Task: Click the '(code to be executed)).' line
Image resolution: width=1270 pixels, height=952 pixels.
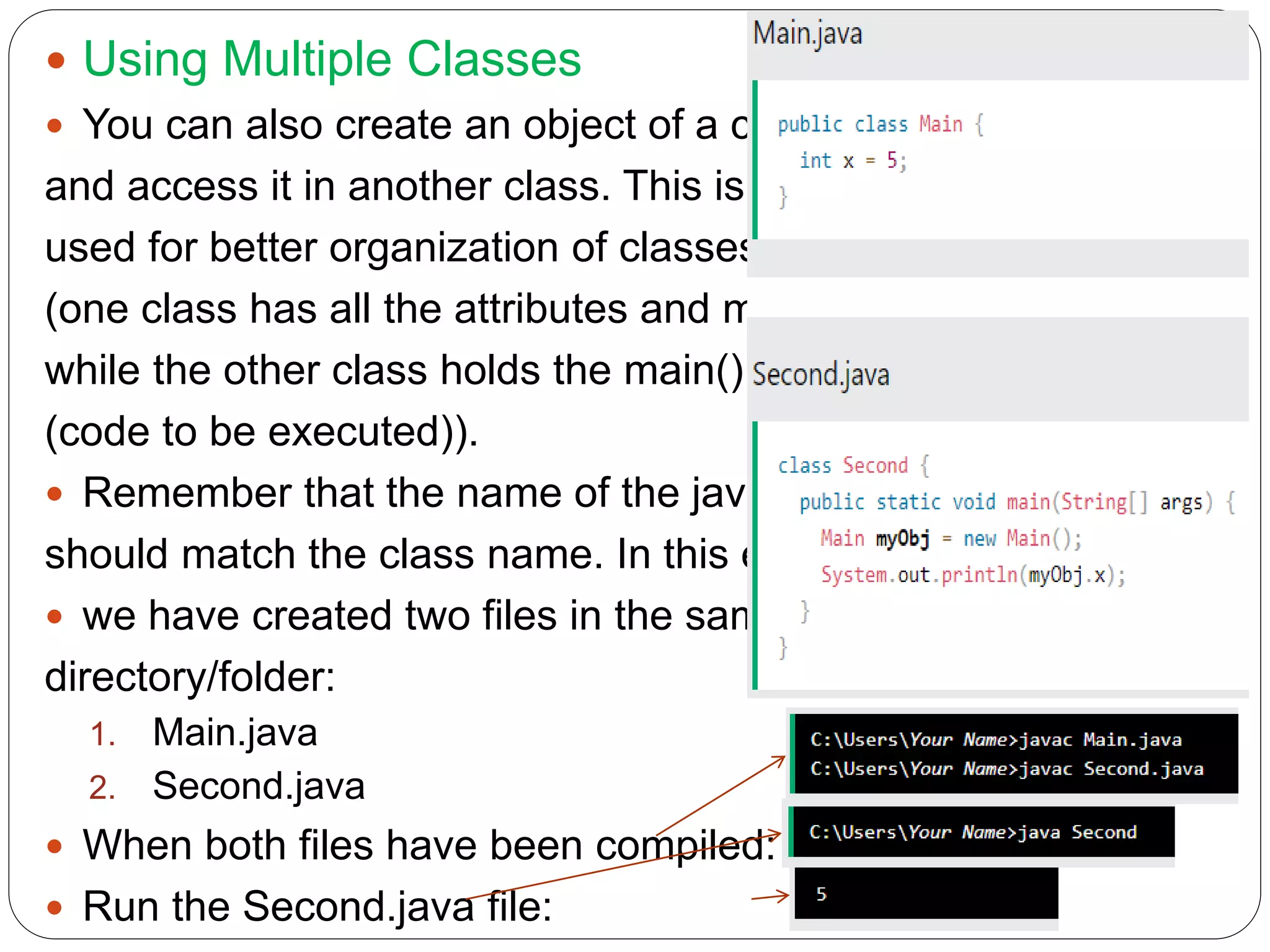Action: click(x=261, y=432)
